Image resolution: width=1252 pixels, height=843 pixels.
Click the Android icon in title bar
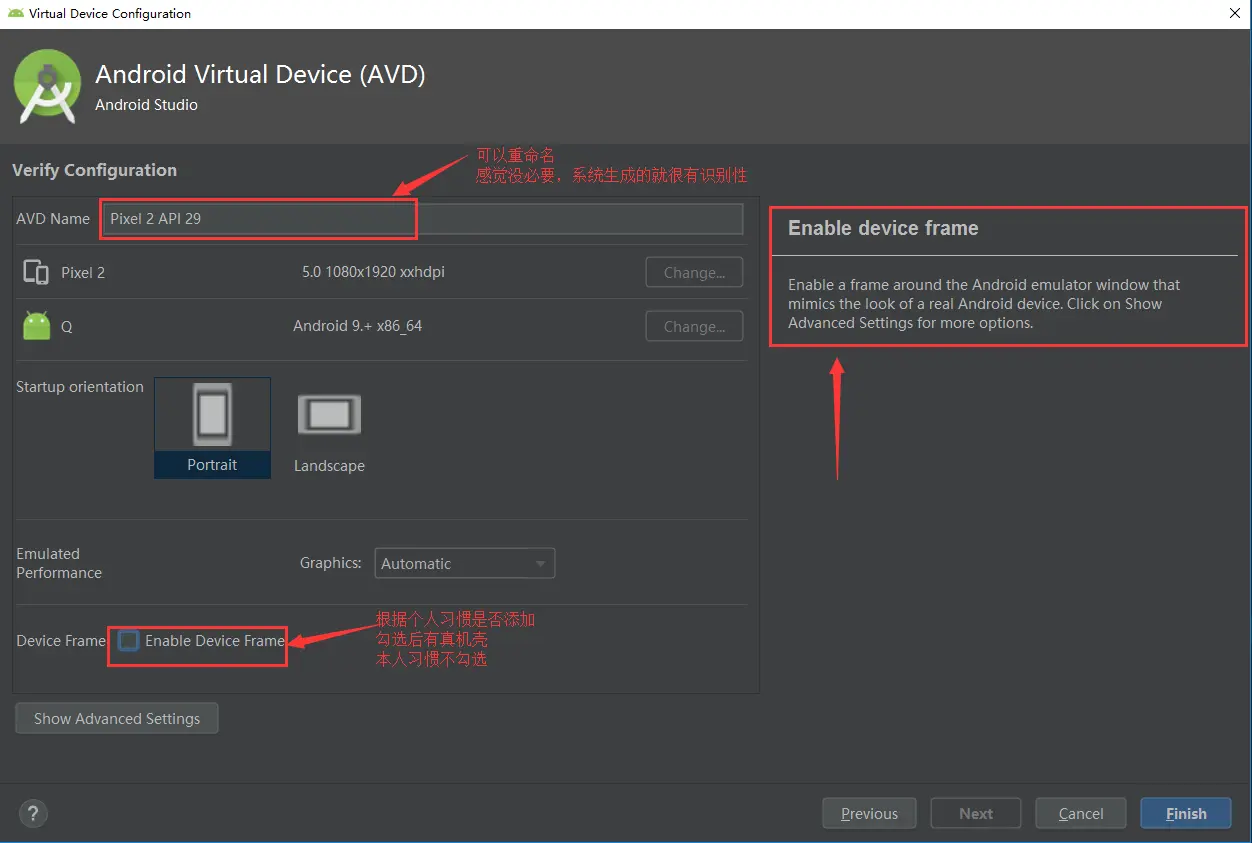16,13
